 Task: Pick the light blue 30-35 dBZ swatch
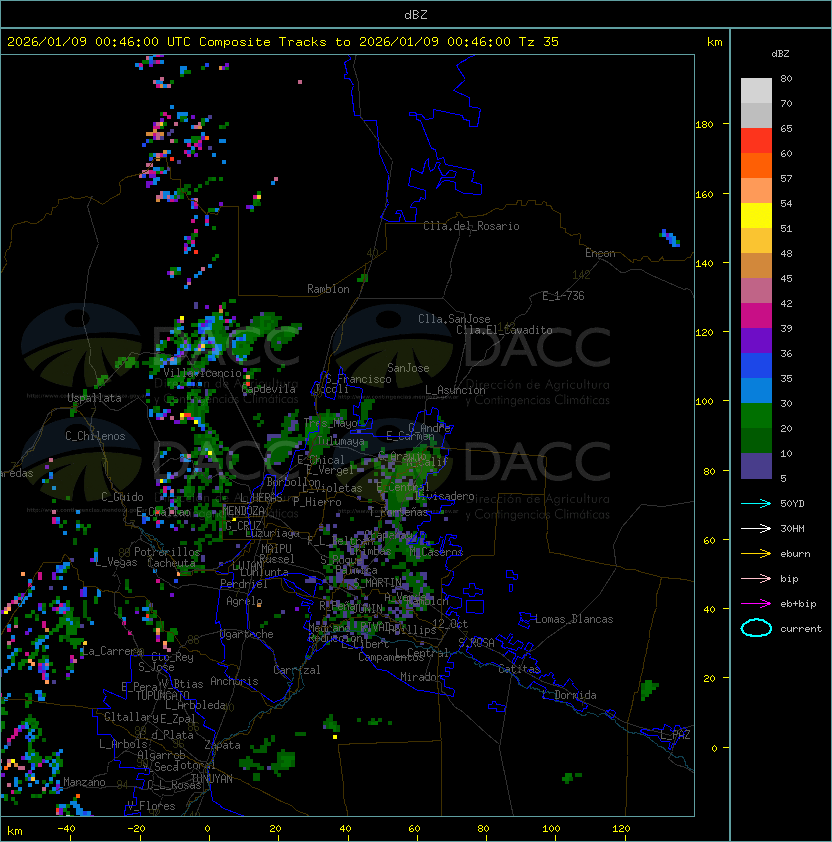(756, 390)
